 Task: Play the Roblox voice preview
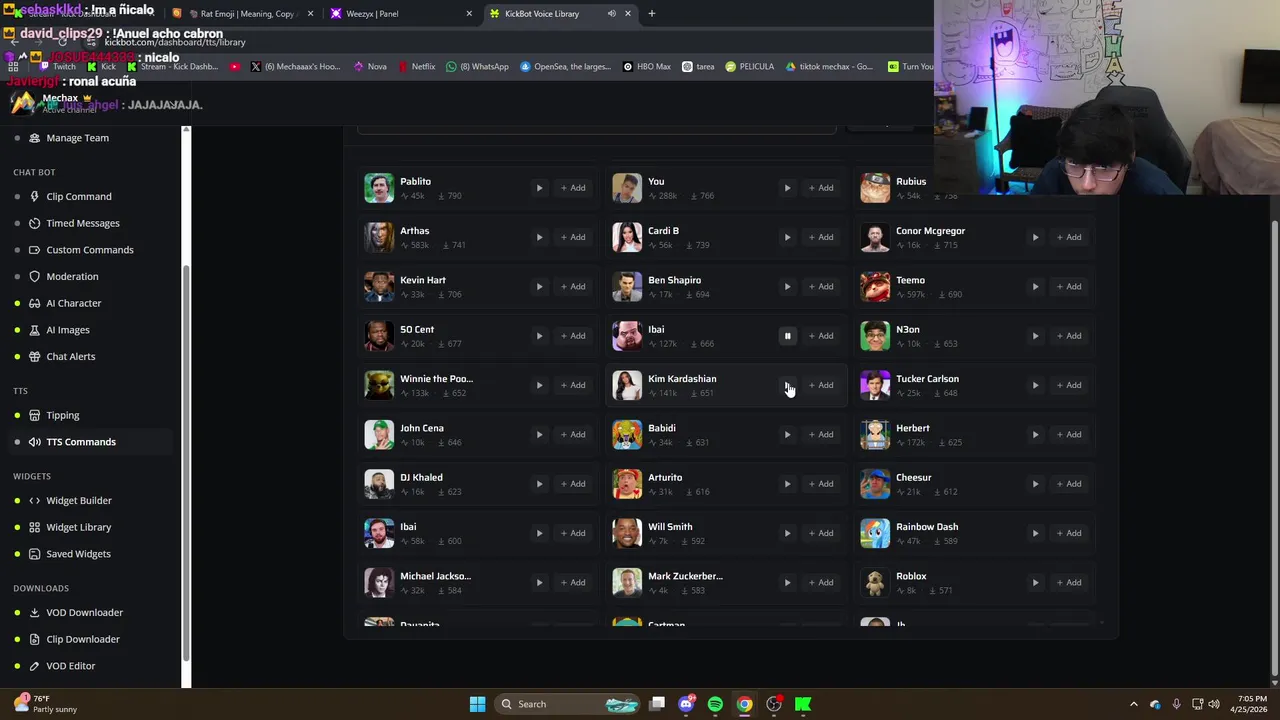pos(1035,582)
